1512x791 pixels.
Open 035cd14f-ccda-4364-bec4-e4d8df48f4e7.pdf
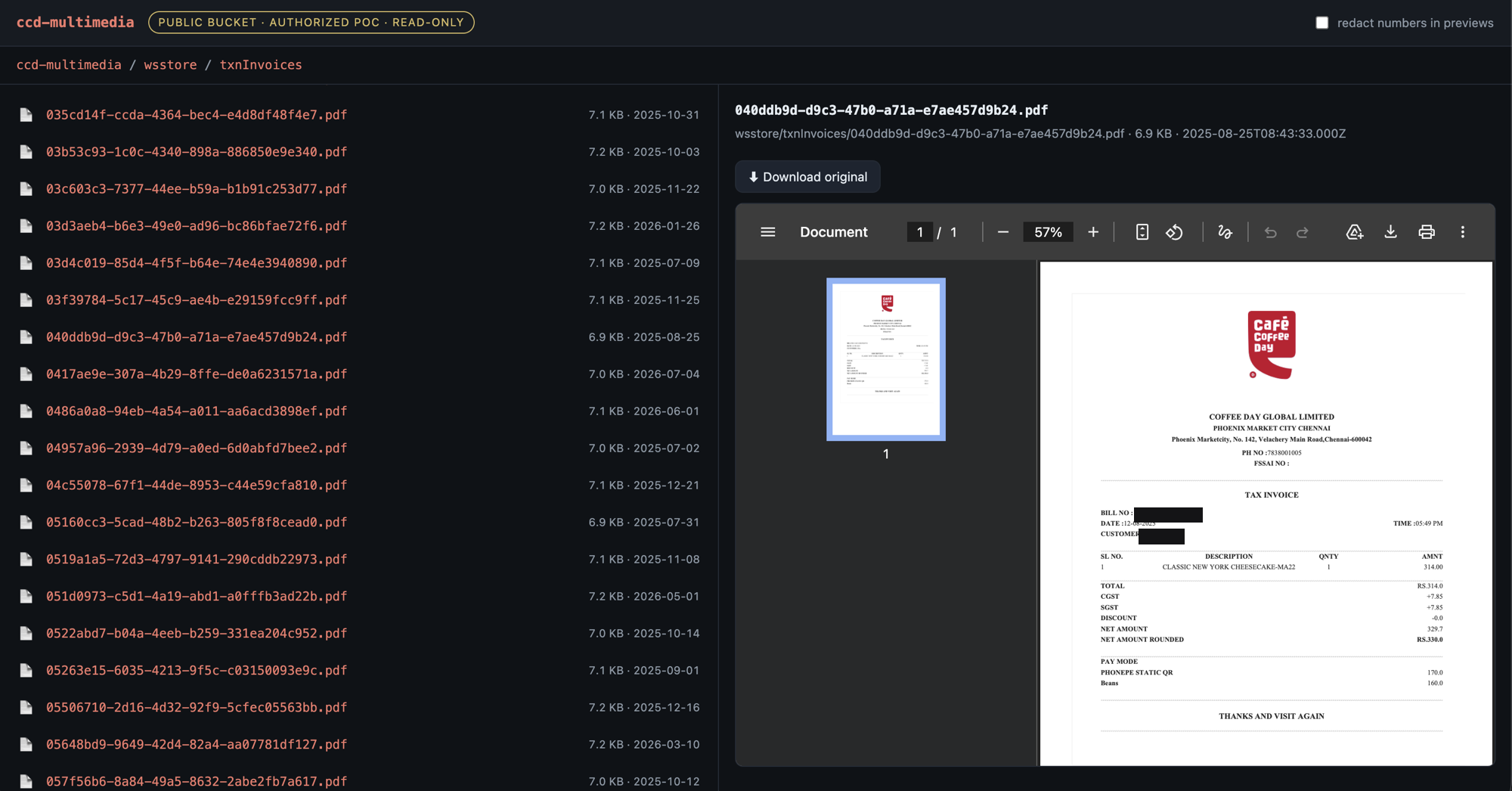click(197, 115)
